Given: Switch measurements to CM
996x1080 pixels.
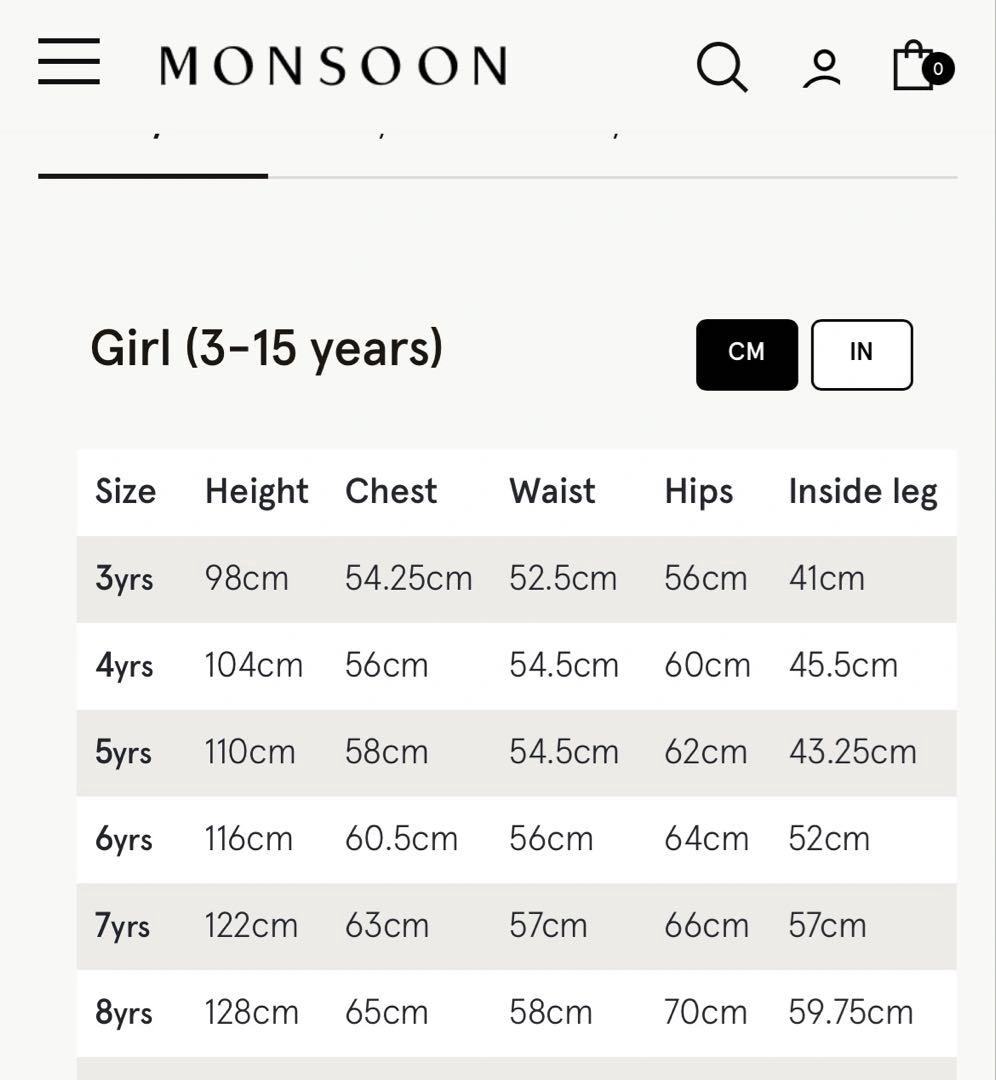Looking at the screenshot, I should coord(747,355).
